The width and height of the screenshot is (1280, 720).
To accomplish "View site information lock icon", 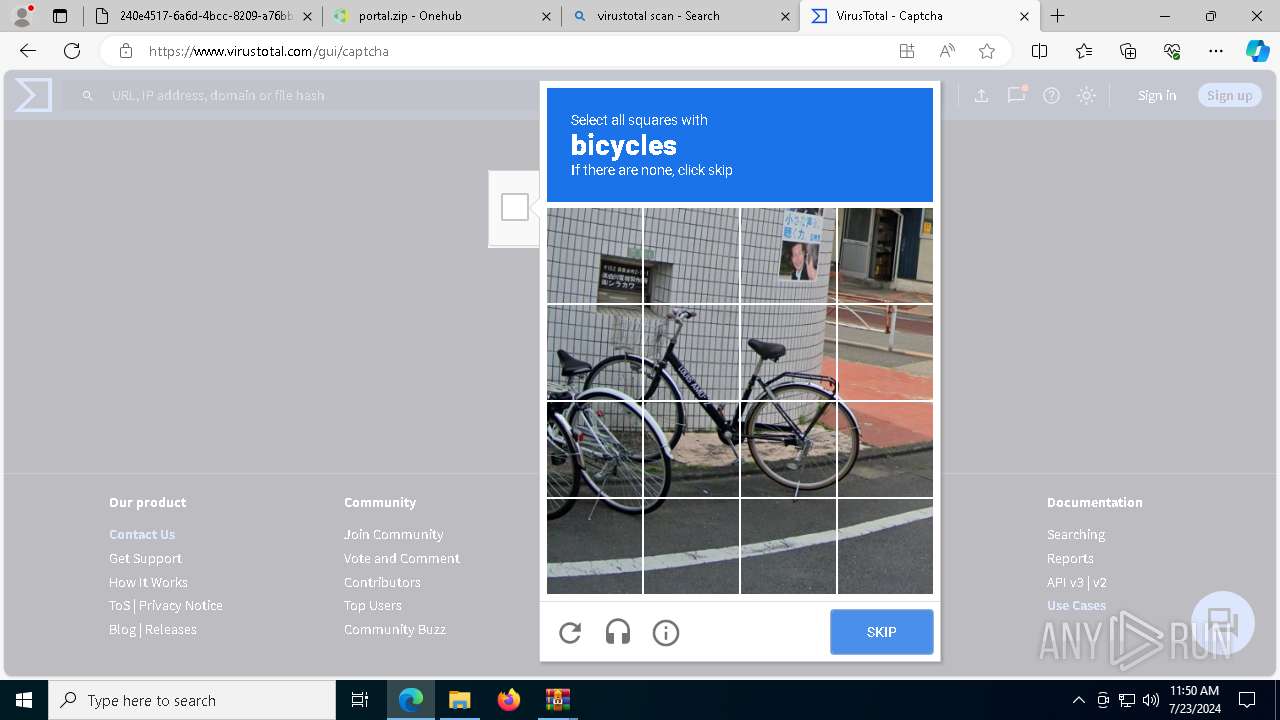I will (x=126, y=51).
